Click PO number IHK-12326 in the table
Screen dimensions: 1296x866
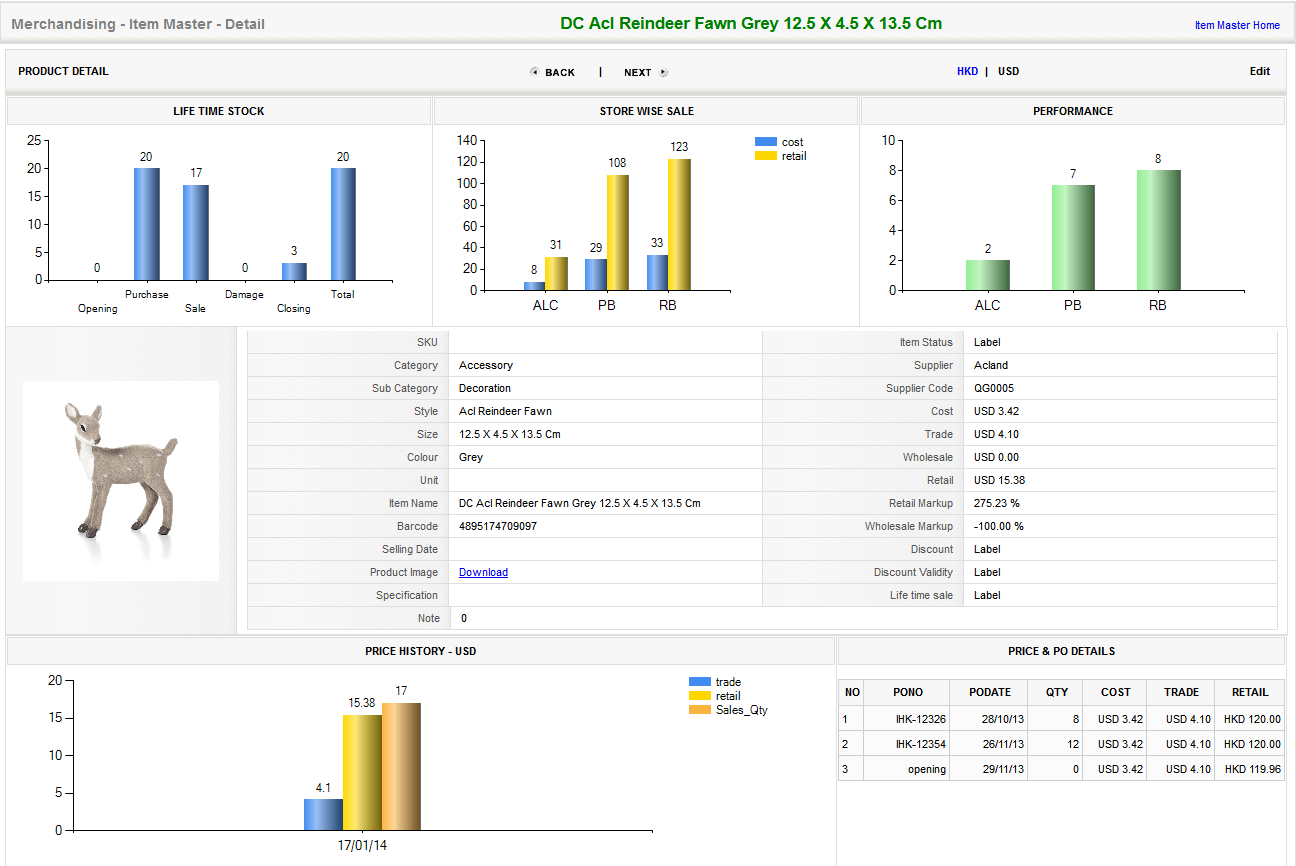pos(921,719)
